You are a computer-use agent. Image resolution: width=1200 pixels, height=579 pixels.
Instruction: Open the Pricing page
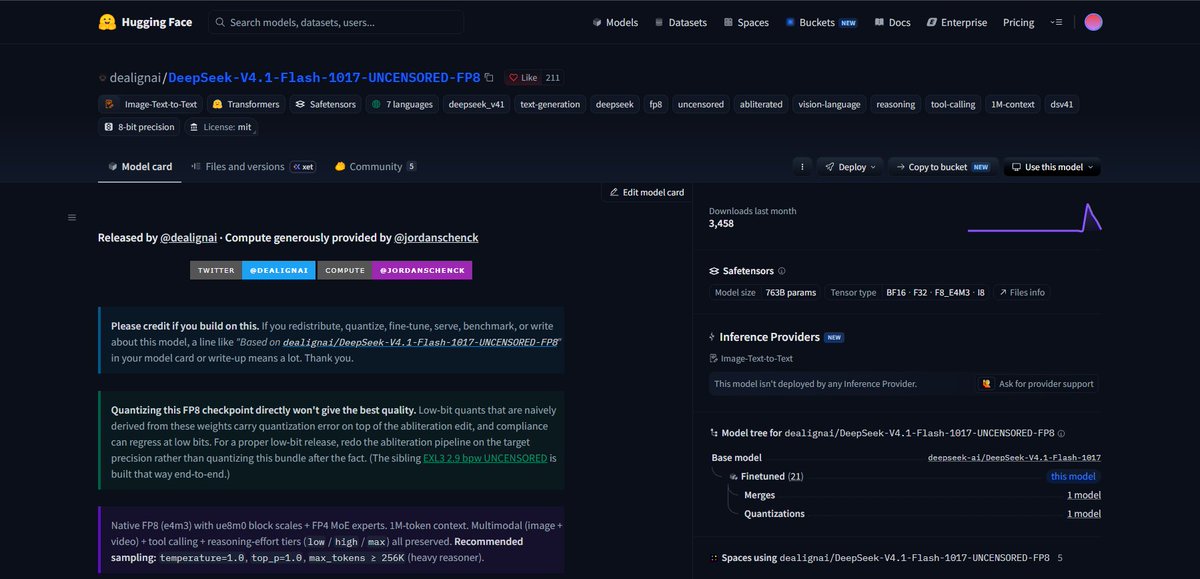[1018, 22]
